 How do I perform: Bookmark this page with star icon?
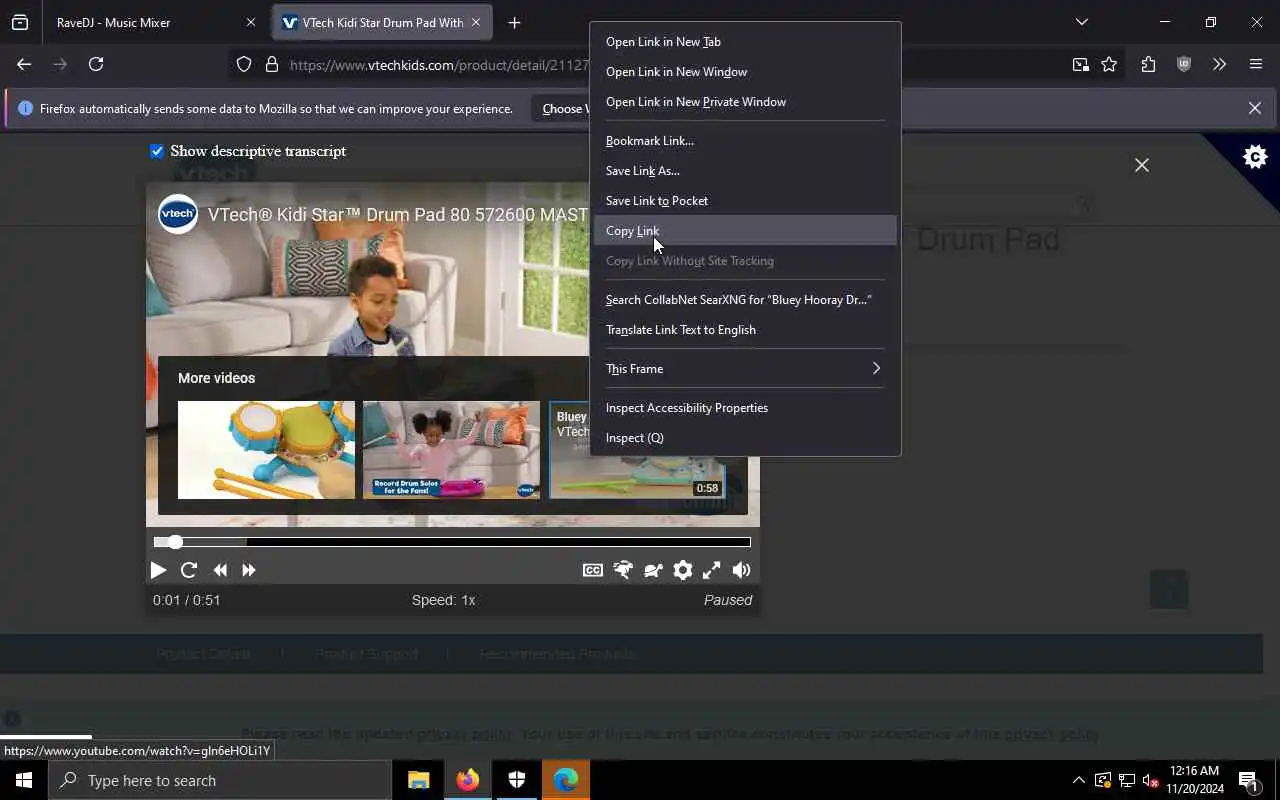1109,65
